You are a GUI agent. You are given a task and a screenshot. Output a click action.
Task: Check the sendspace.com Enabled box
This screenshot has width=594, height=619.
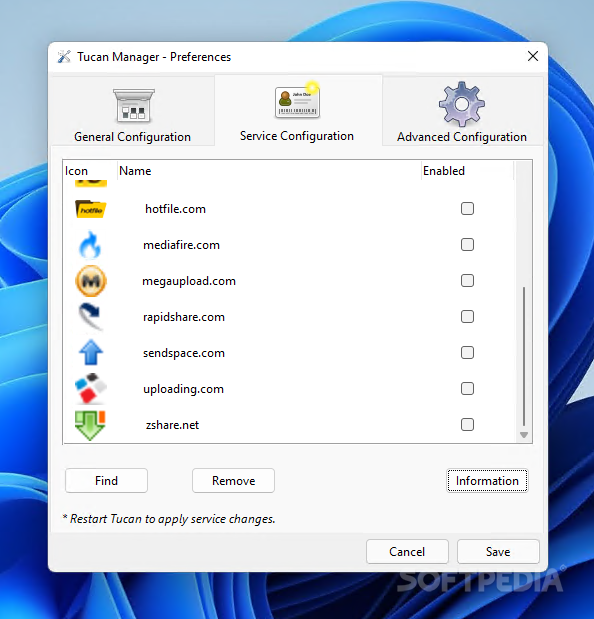tap(467, 353)
